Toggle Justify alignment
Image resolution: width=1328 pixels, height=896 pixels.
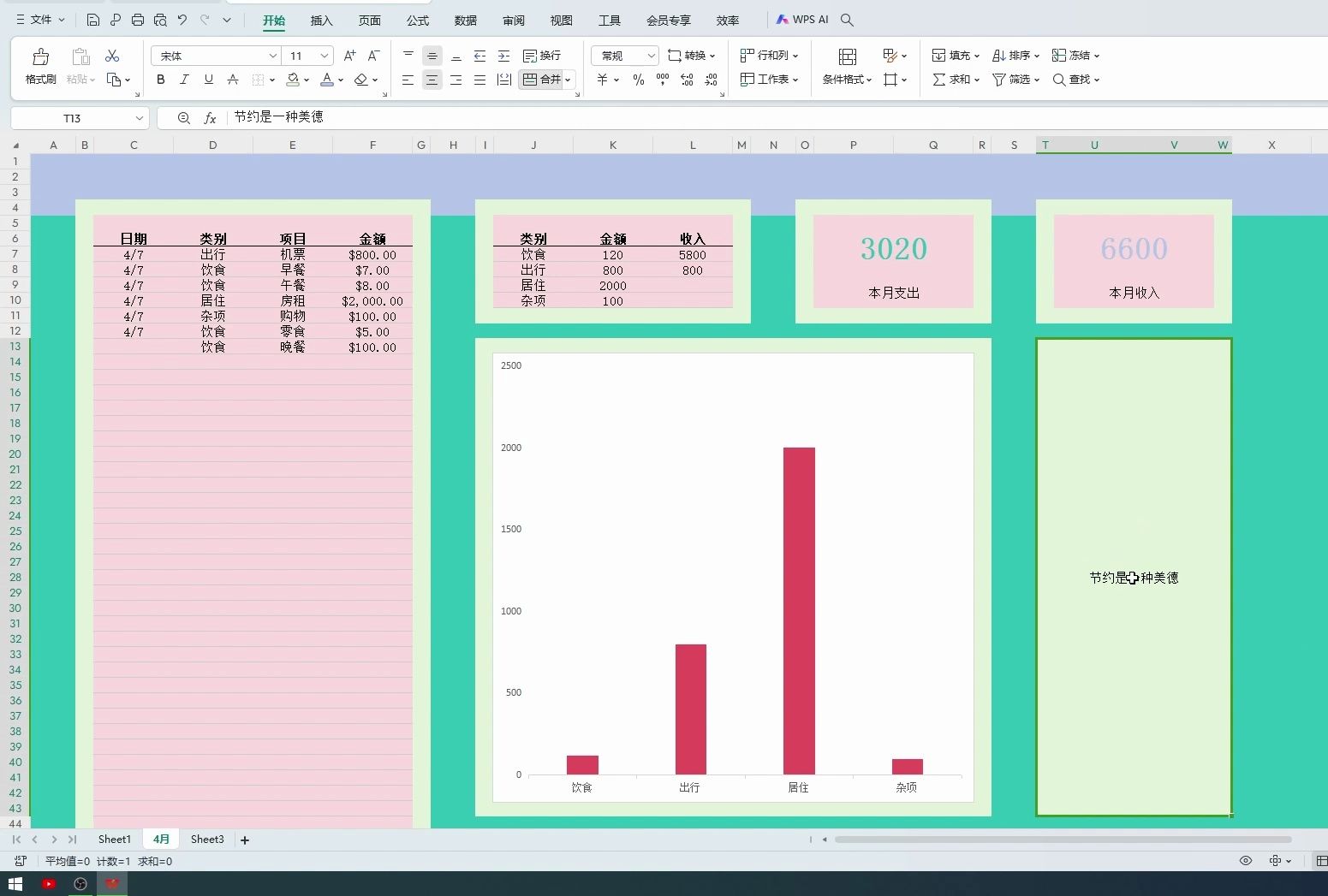click(479, 80)
